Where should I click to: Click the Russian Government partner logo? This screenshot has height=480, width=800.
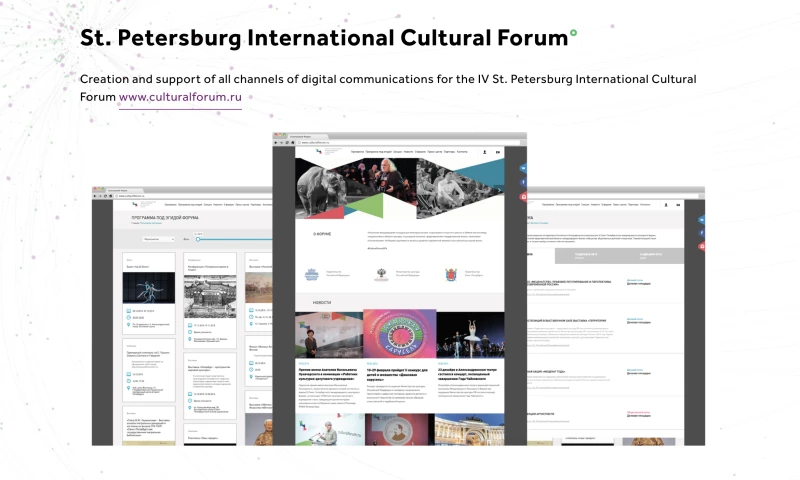coord(310,273)
